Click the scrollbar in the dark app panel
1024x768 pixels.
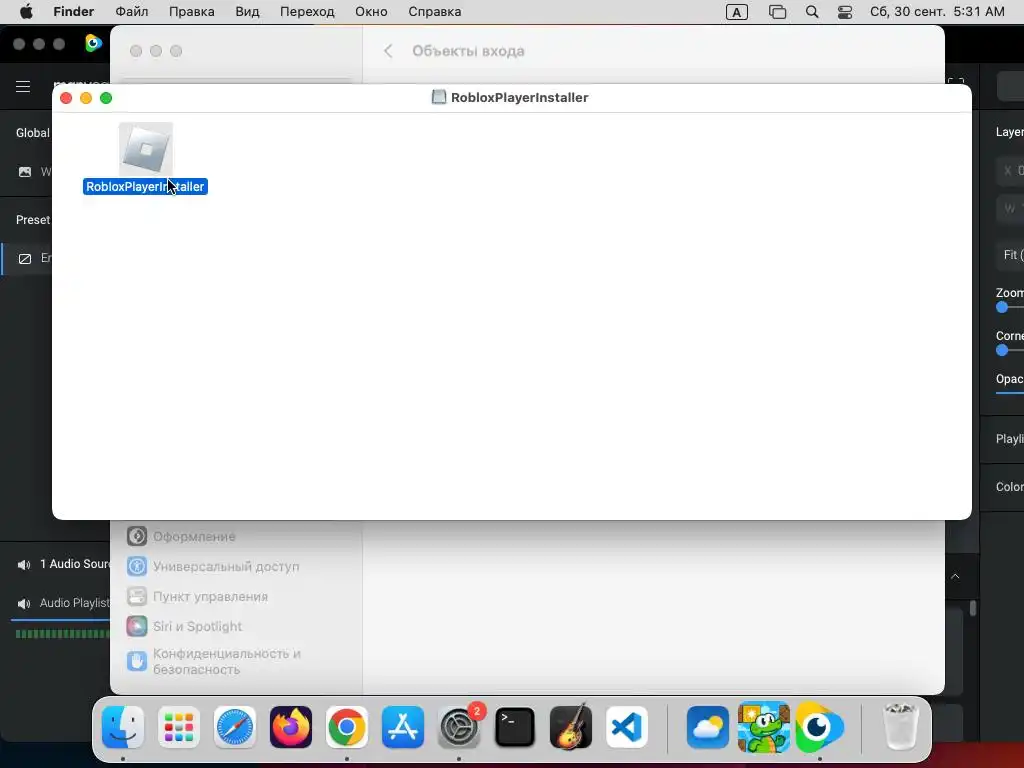(x=973, y=609)
